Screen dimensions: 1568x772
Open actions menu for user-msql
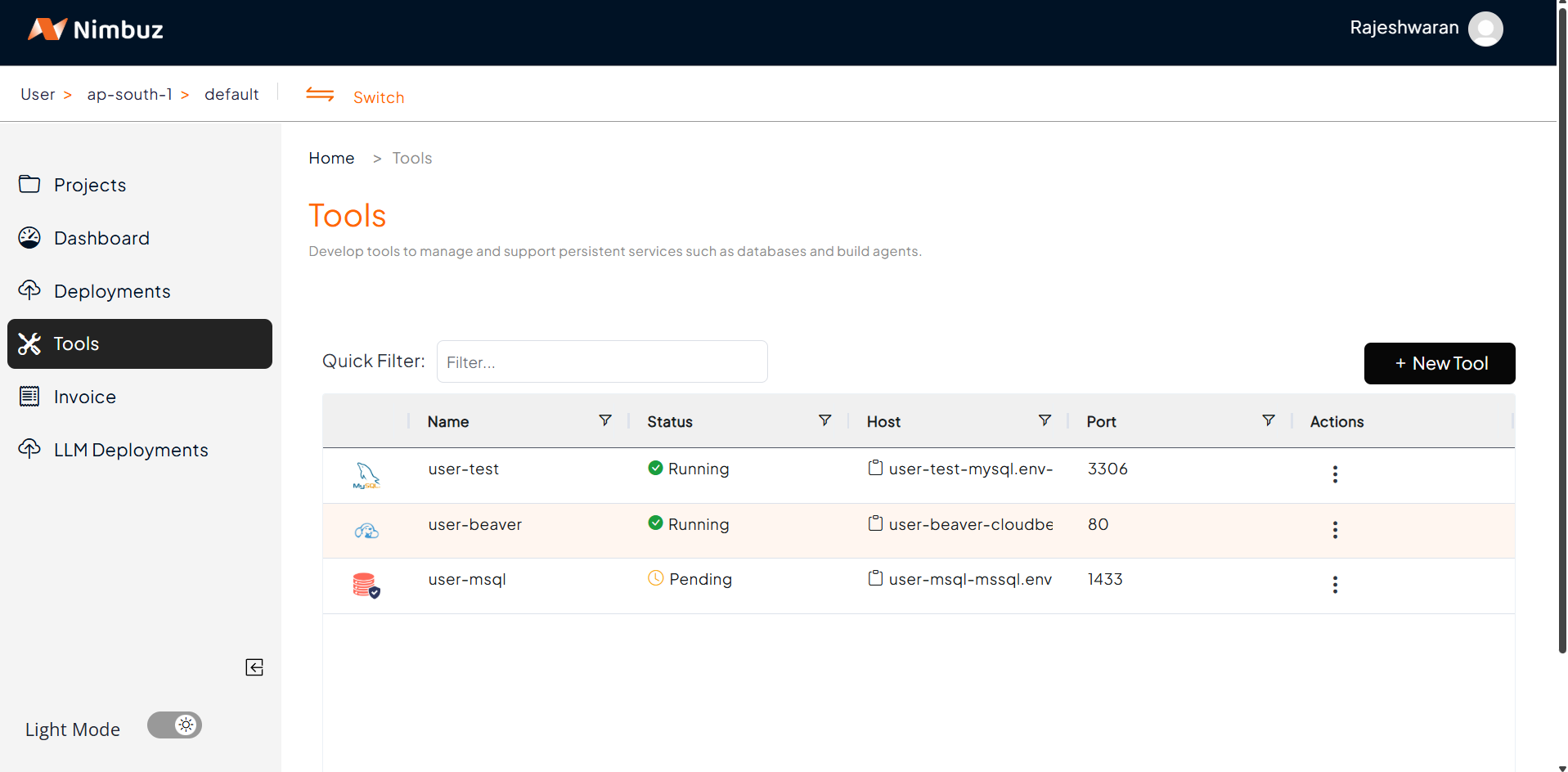[1335, 585]
